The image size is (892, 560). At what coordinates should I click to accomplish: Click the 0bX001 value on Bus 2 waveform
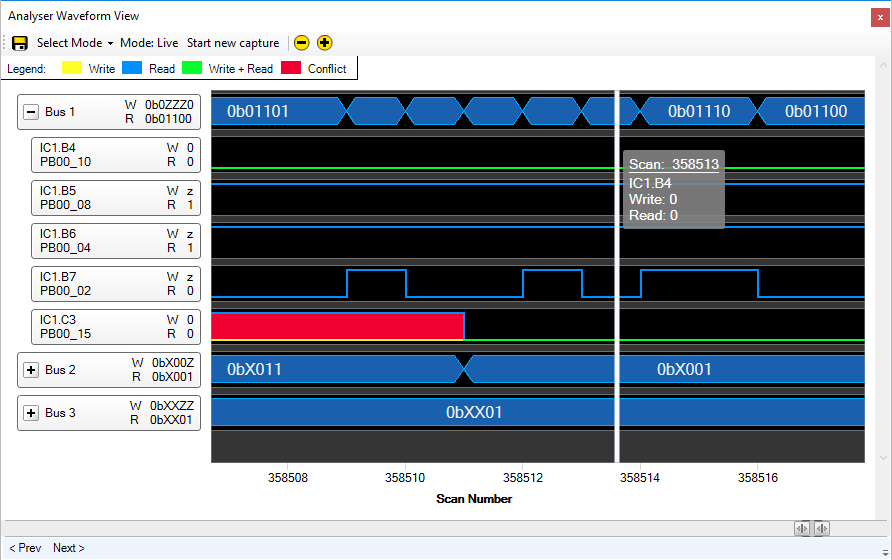[x=684, y=369]
